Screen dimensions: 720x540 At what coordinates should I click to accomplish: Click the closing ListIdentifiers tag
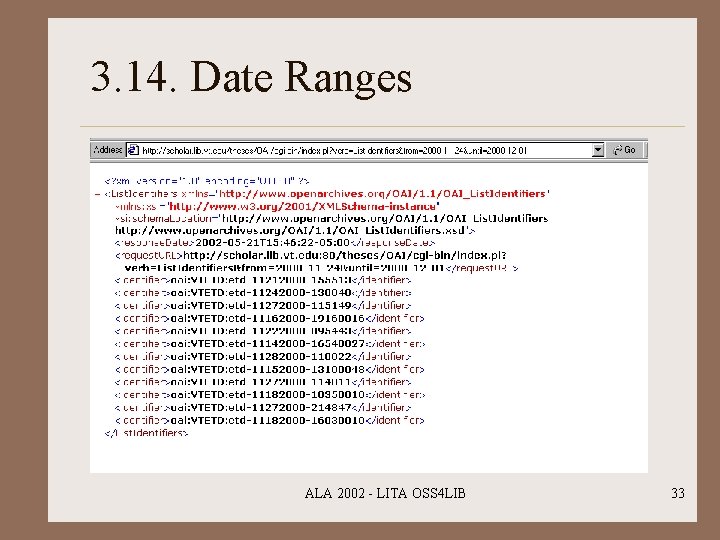(146, 433)
